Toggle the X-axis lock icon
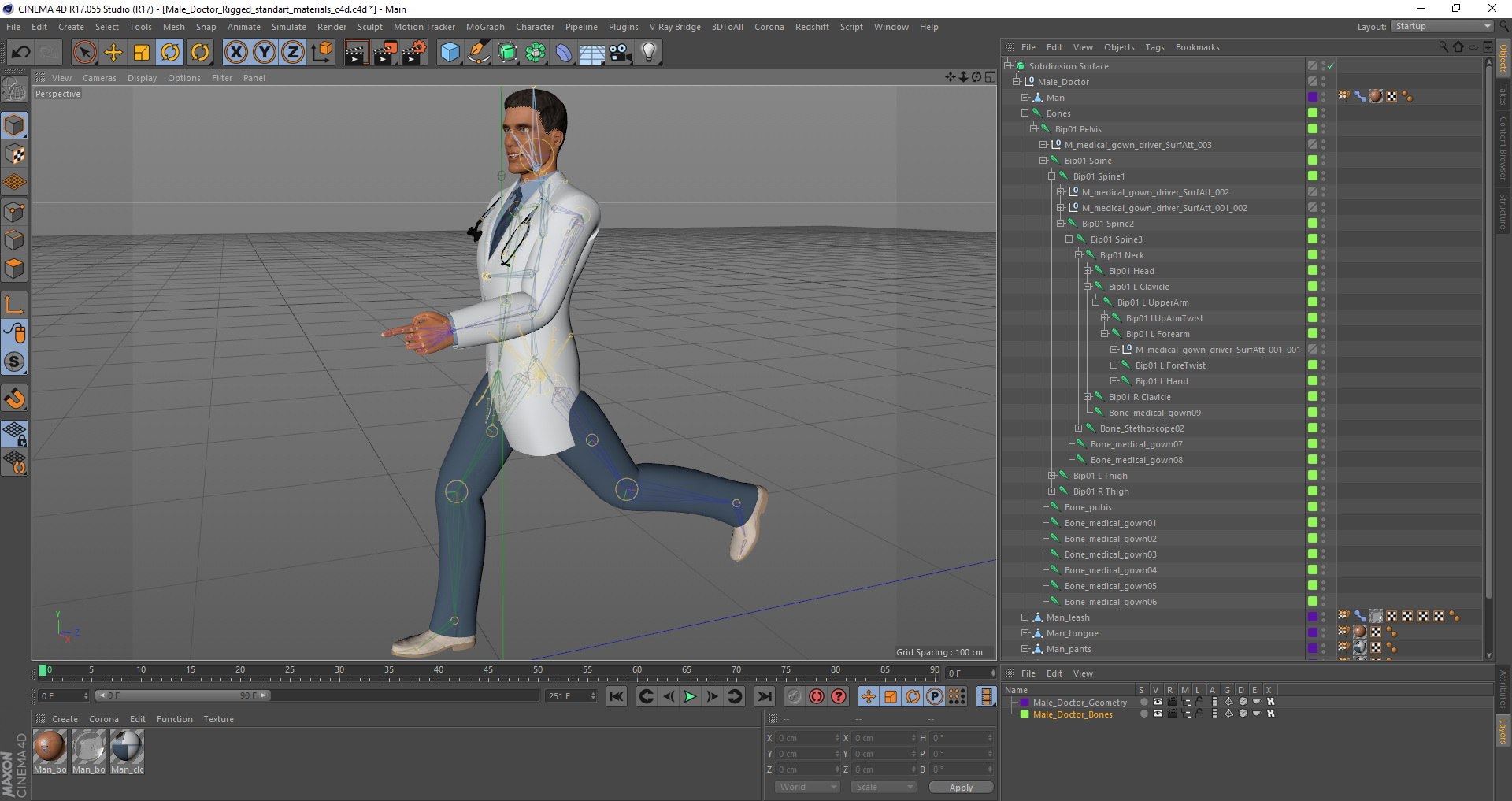The height and width of the screenshot is (801, 1512). 235,53
